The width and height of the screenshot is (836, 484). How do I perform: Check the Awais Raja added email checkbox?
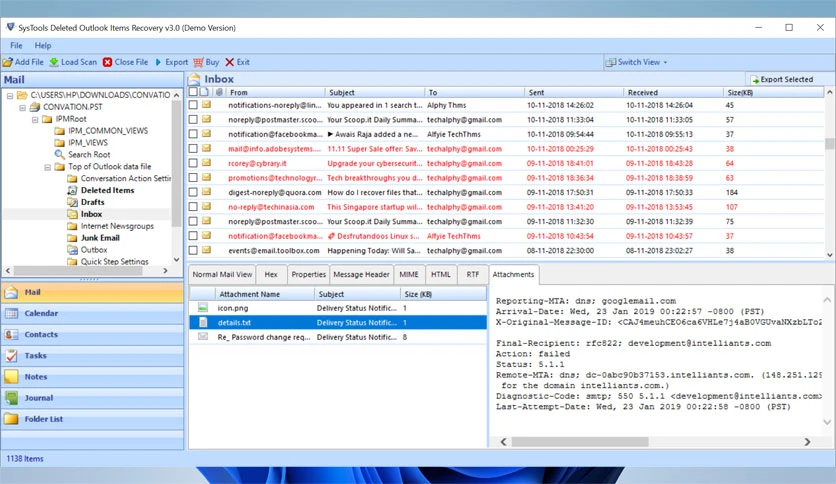(x=193, y=134)
